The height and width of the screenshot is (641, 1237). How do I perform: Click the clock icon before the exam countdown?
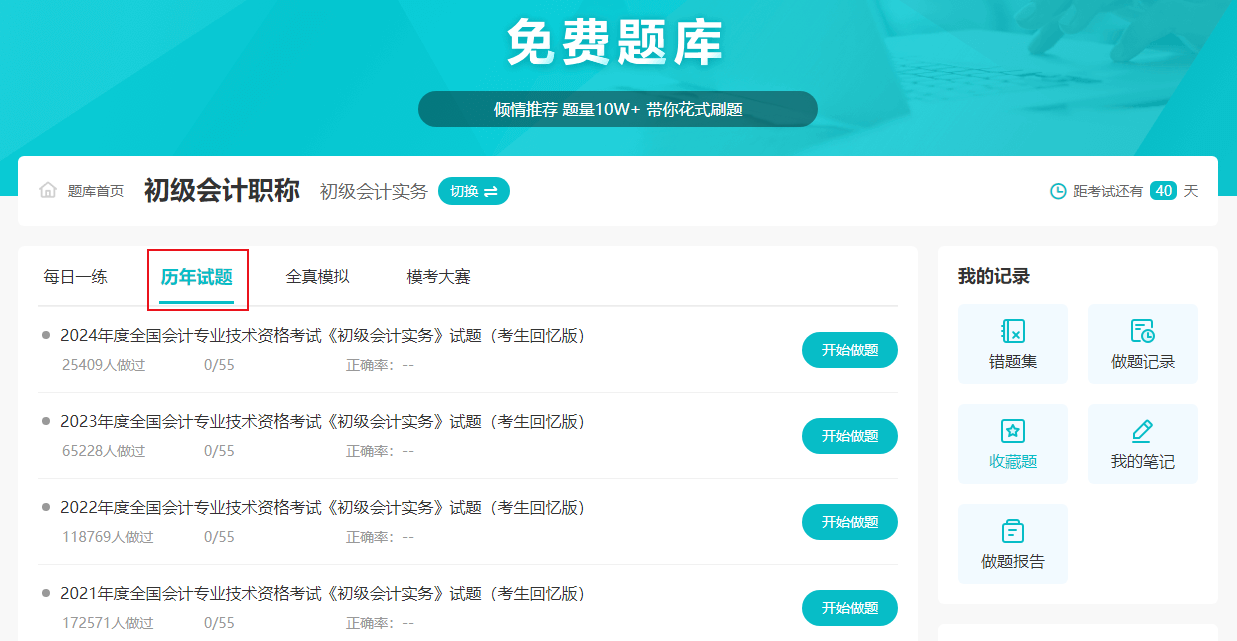pyautogui.click(x=1057, y=190)
